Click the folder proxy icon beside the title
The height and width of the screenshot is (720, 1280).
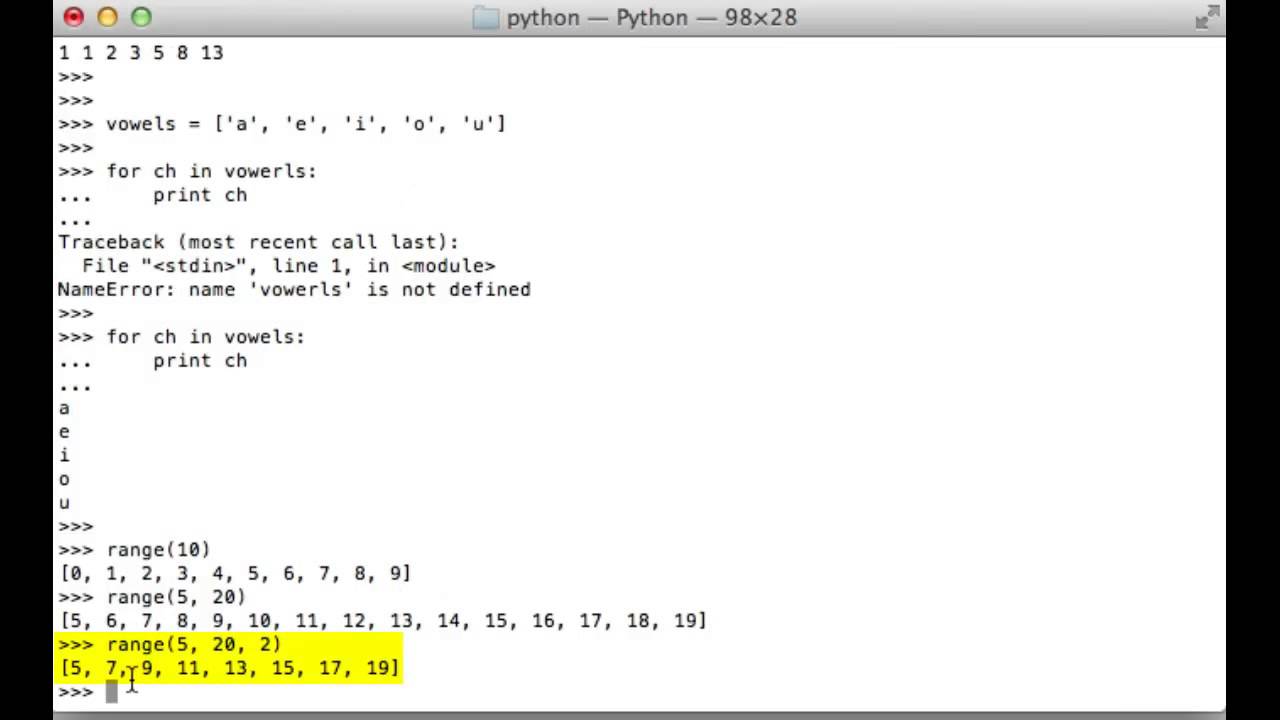(485, 18)
